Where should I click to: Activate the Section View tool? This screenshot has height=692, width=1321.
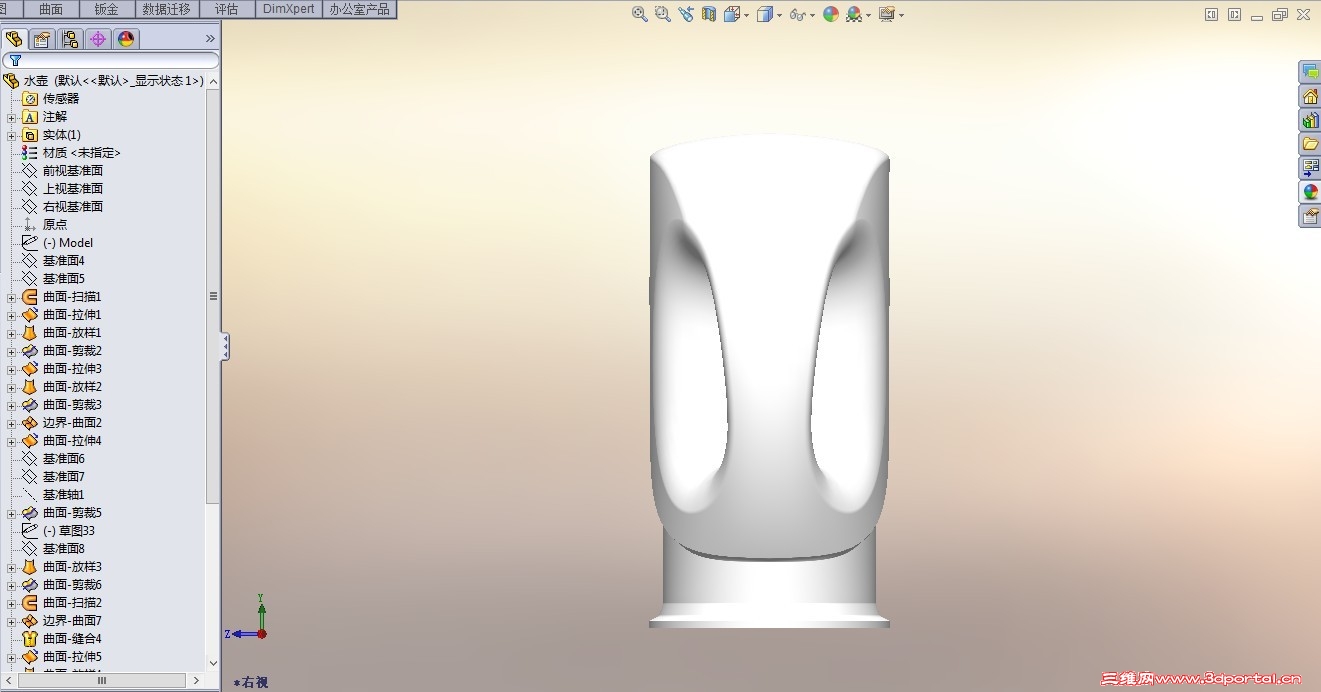coord(709,14)
